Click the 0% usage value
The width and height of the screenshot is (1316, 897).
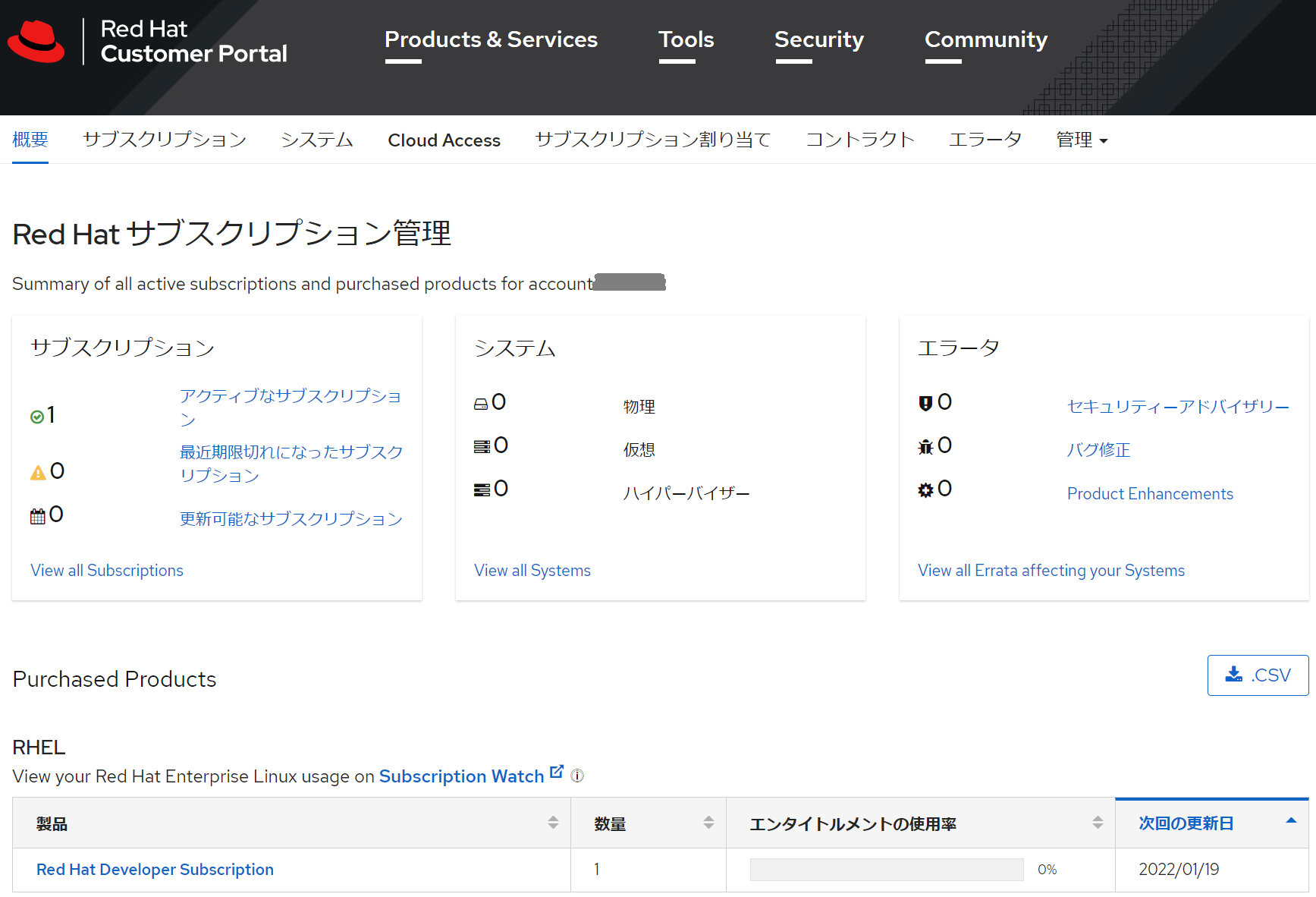click(1047, 870)
